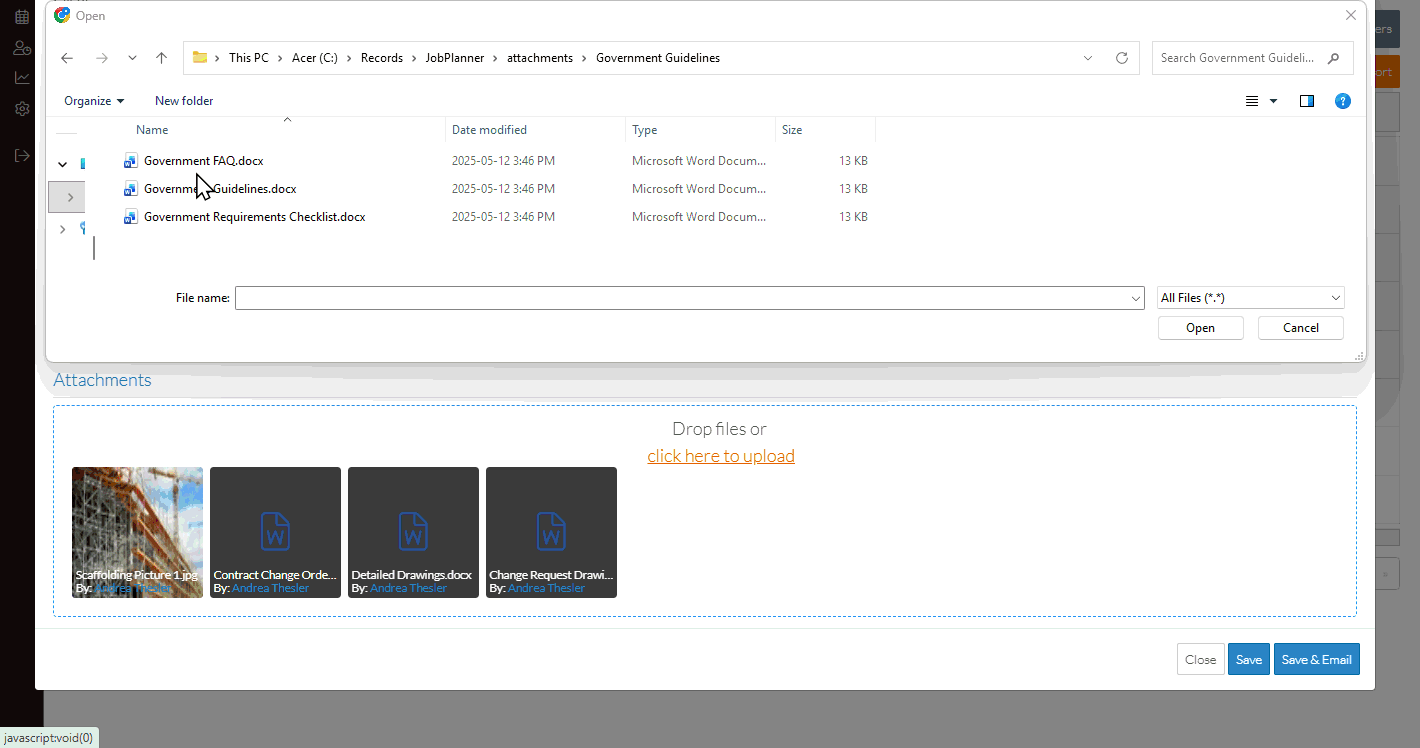
Task: Click the Forward arrow in the Open dialog
Action: [101, 58]
